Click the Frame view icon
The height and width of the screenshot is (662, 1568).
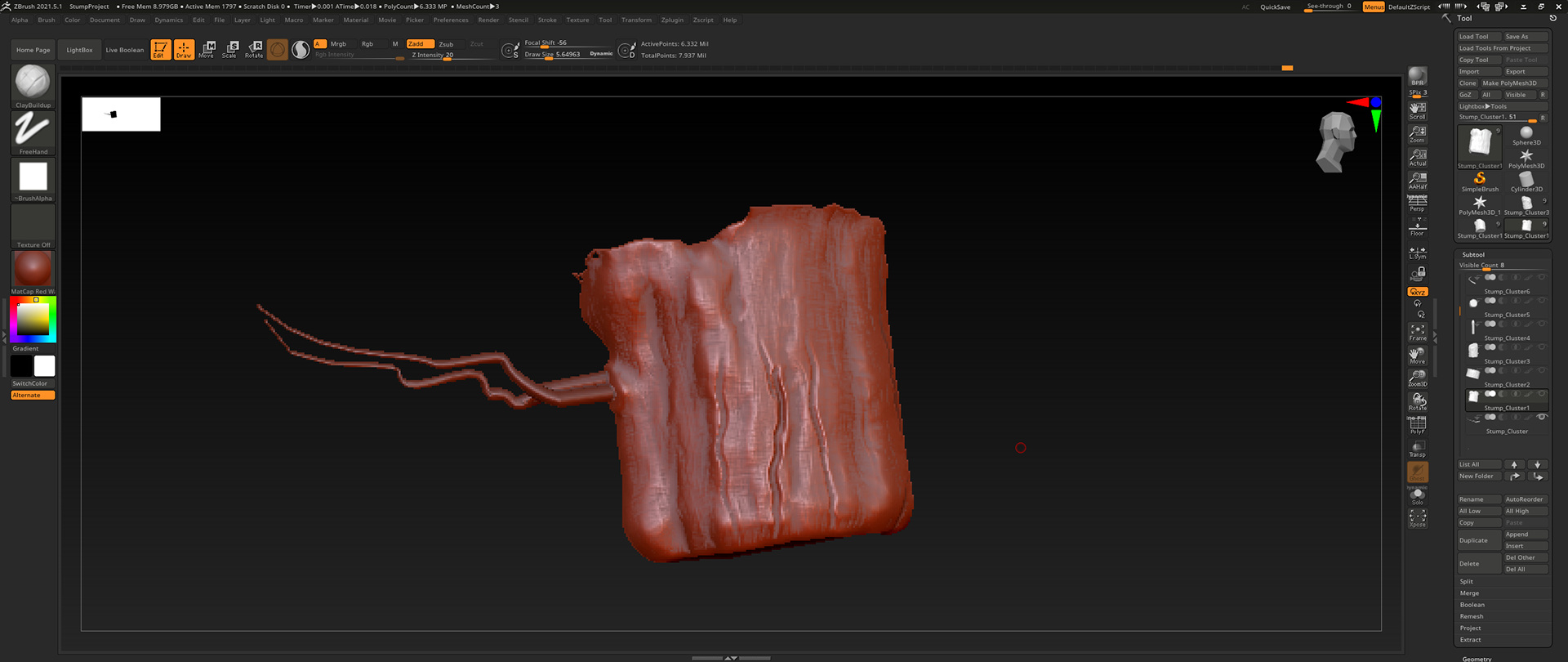pyautogui.click(x=1417, y=332)
